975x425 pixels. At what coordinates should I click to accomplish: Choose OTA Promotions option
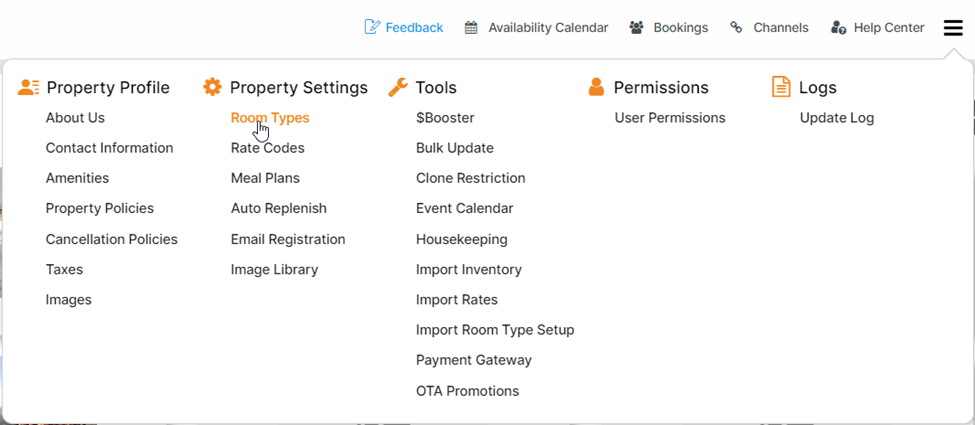(x=468, y=391)
